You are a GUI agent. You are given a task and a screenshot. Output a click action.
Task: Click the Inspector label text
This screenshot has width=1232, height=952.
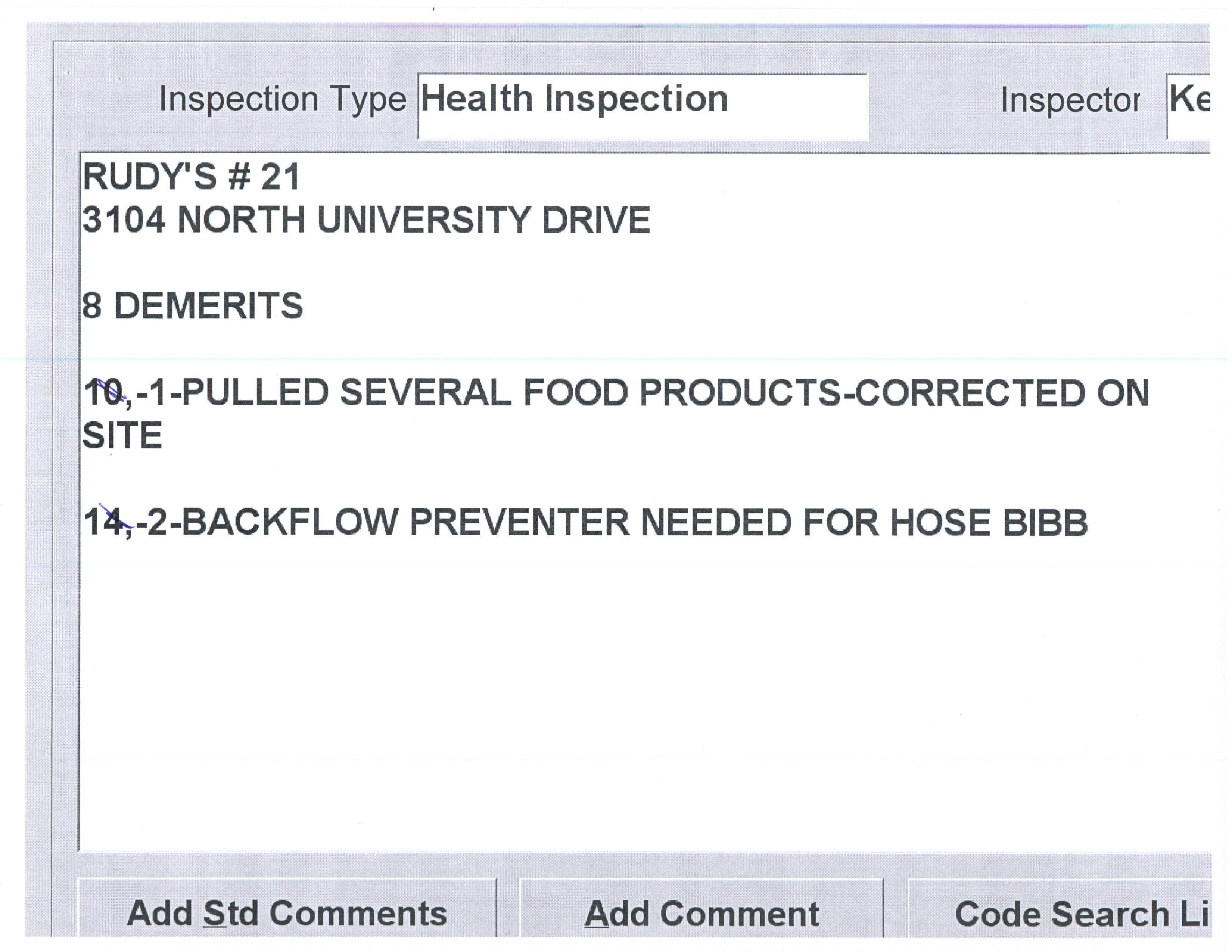(1070, 100)
